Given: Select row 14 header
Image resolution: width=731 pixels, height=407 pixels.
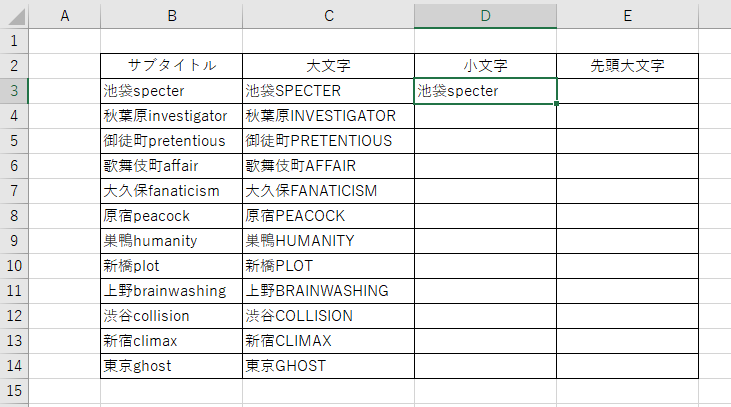Looking at the screenshot, I should coord(14,366).
